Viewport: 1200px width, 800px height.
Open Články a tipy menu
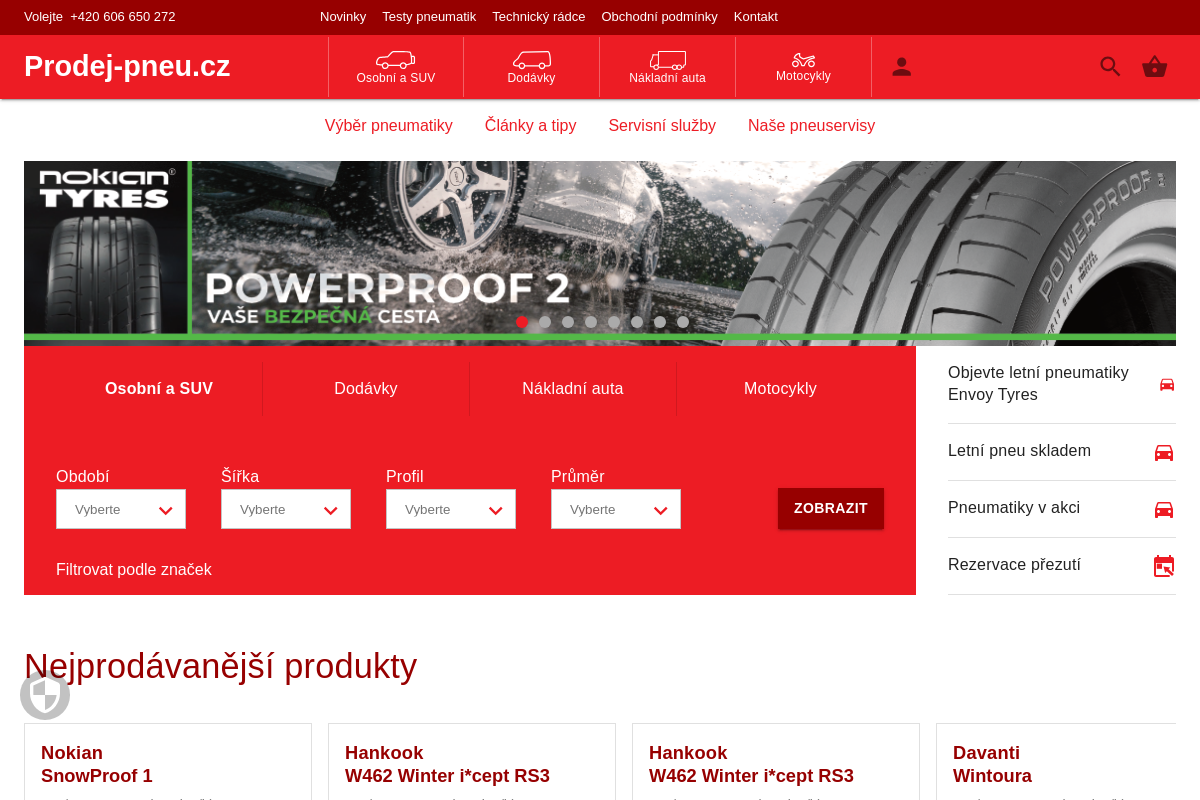531,125
